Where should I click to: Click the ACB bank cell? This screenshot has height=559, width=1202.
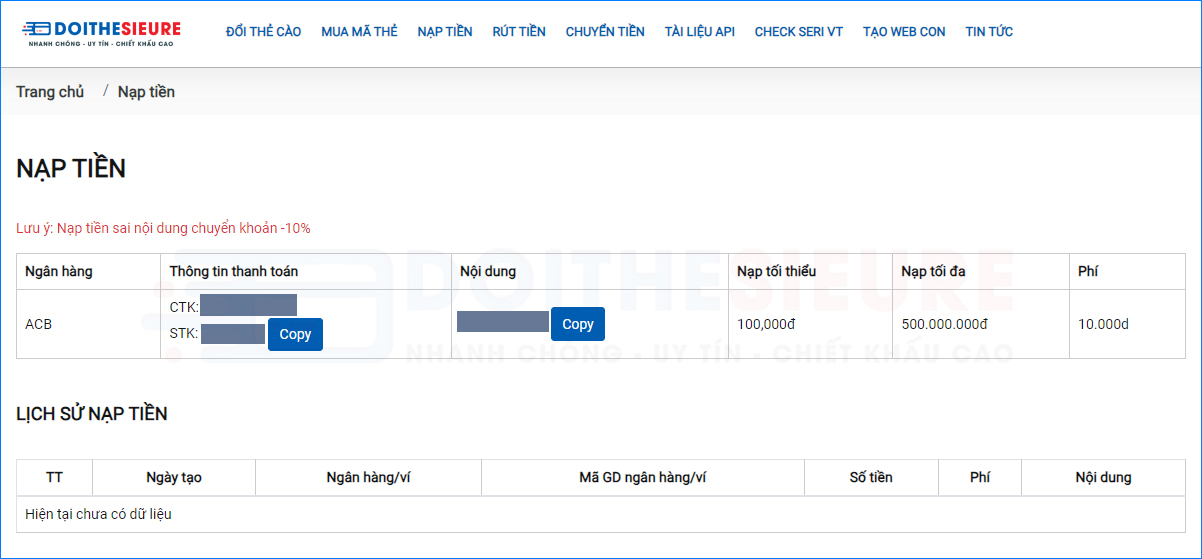39,324
